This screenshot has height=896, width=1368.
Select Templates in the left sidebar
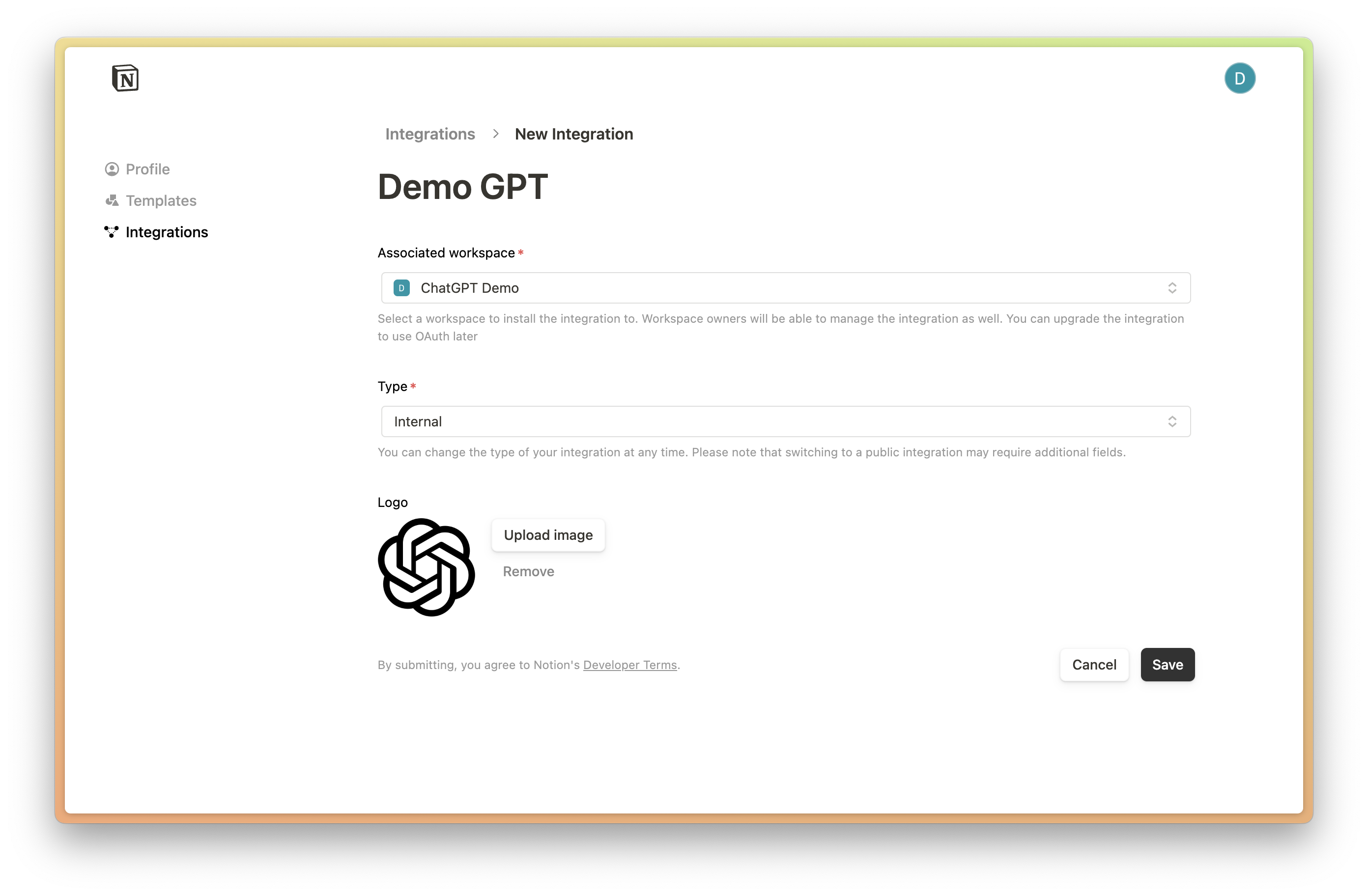click(161, 200)
